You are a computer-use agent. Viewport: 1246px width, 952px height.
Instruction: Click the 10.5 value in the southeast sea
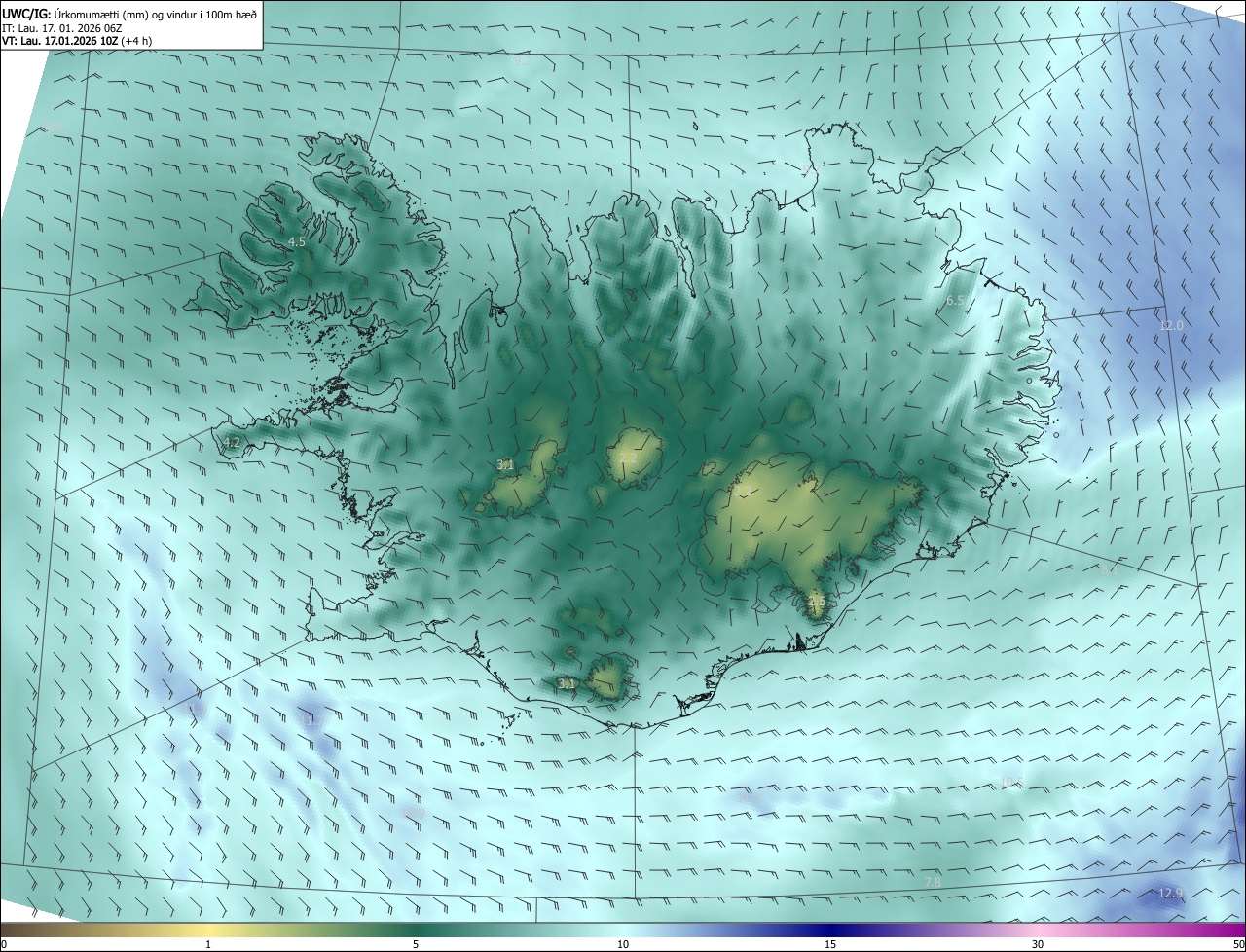[1012, 783]
